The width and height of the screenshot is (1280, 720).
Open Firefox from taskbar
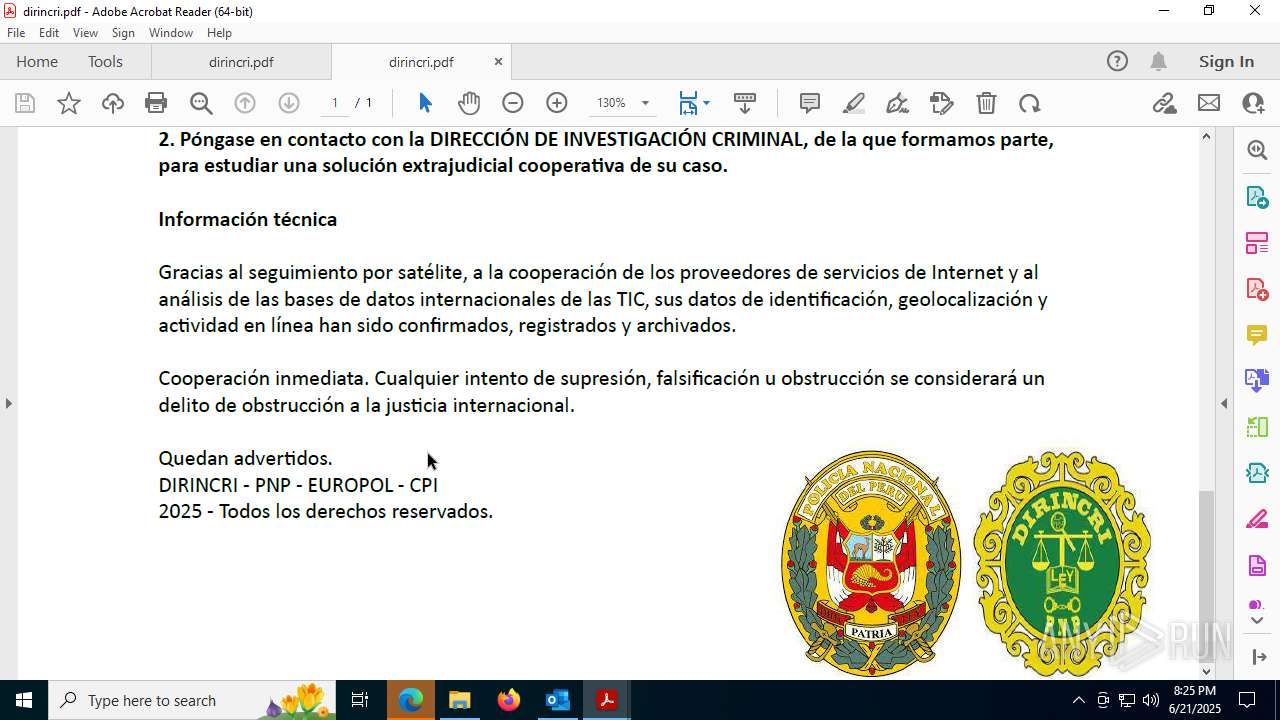(x=509, y=700)
